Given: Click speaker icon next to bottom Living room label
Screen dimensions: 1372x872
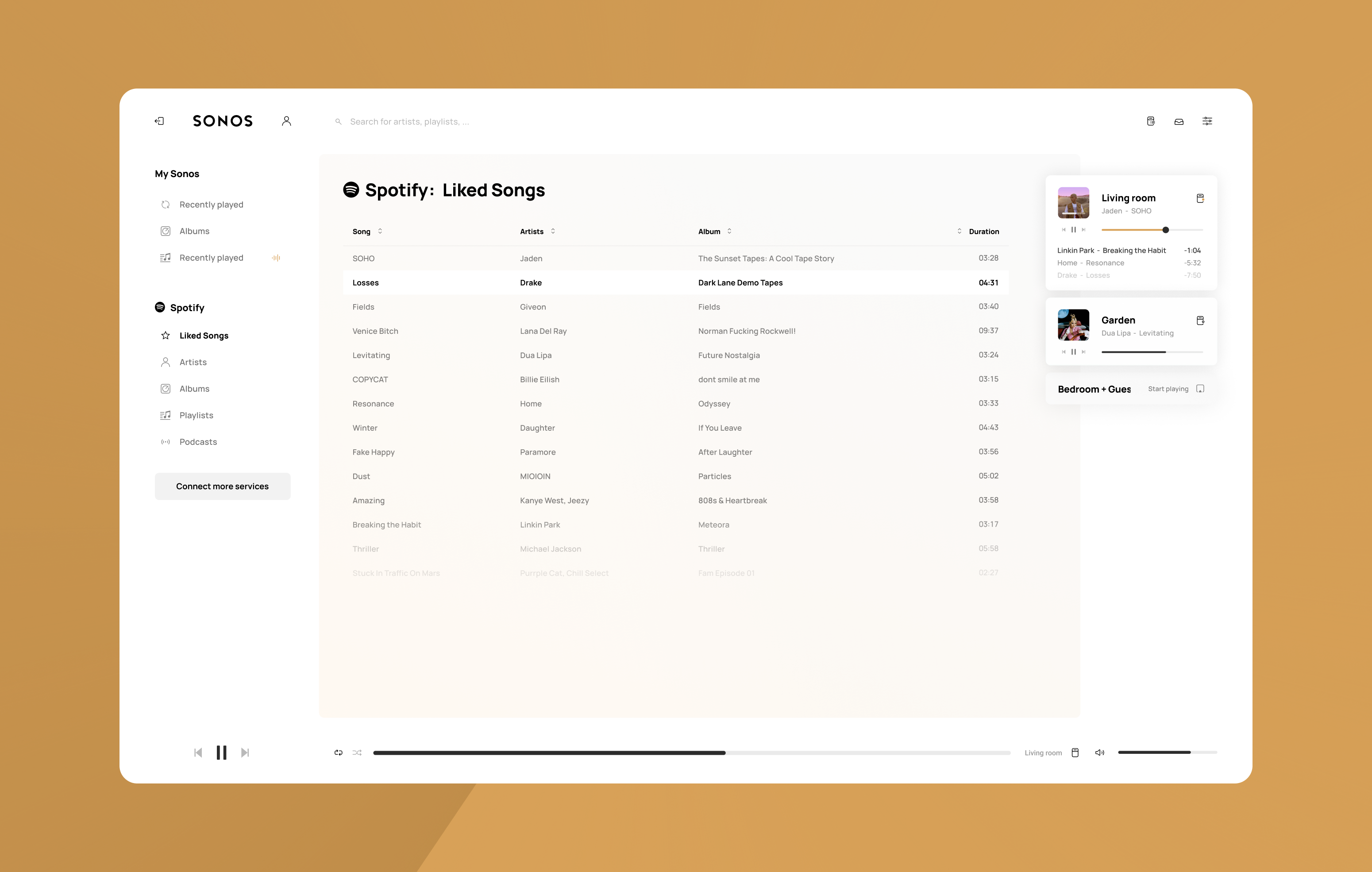Looking at the screenshot, I should (1075, 752).
